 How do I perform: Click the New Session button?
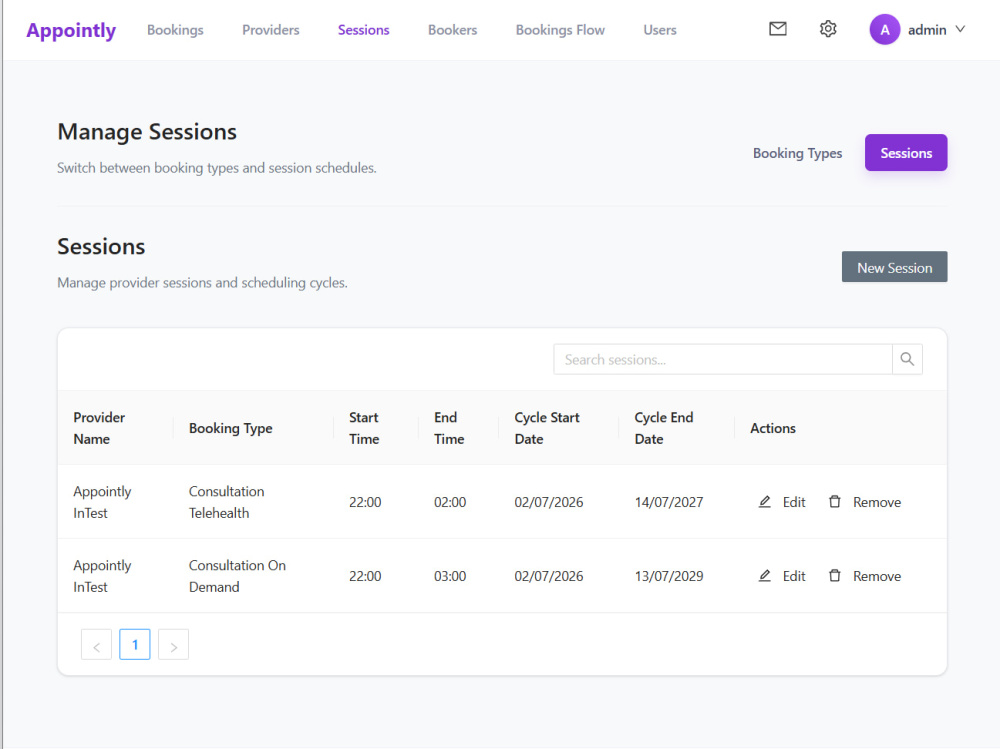pos(894,267)
